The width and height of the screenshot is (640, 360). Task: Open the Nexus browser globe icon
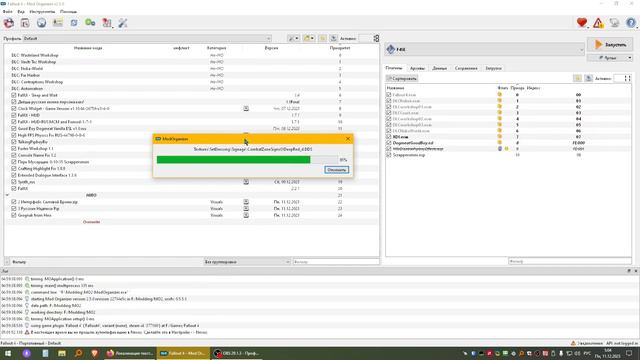coord(41,23)
